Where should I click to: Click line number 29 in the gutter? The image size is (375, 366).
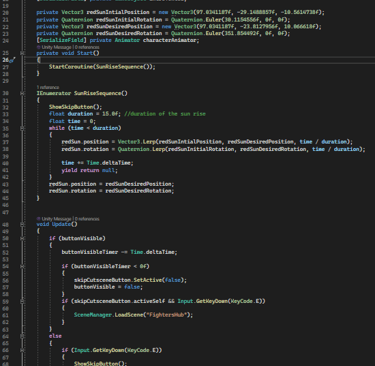(6, 81)
